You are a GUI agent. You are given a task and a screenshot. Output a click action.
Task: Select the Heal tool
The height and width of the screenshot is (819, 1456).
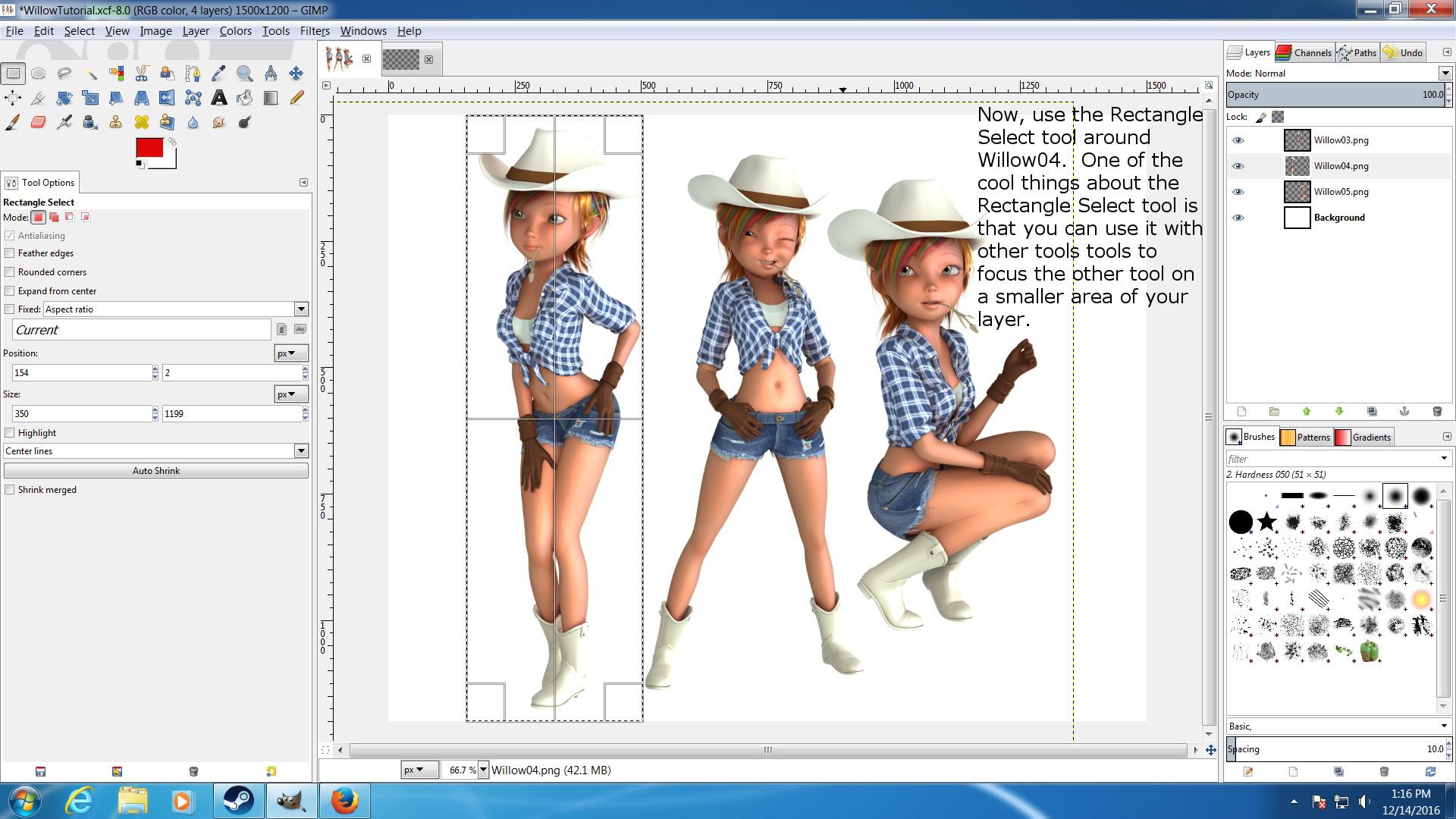141,122
